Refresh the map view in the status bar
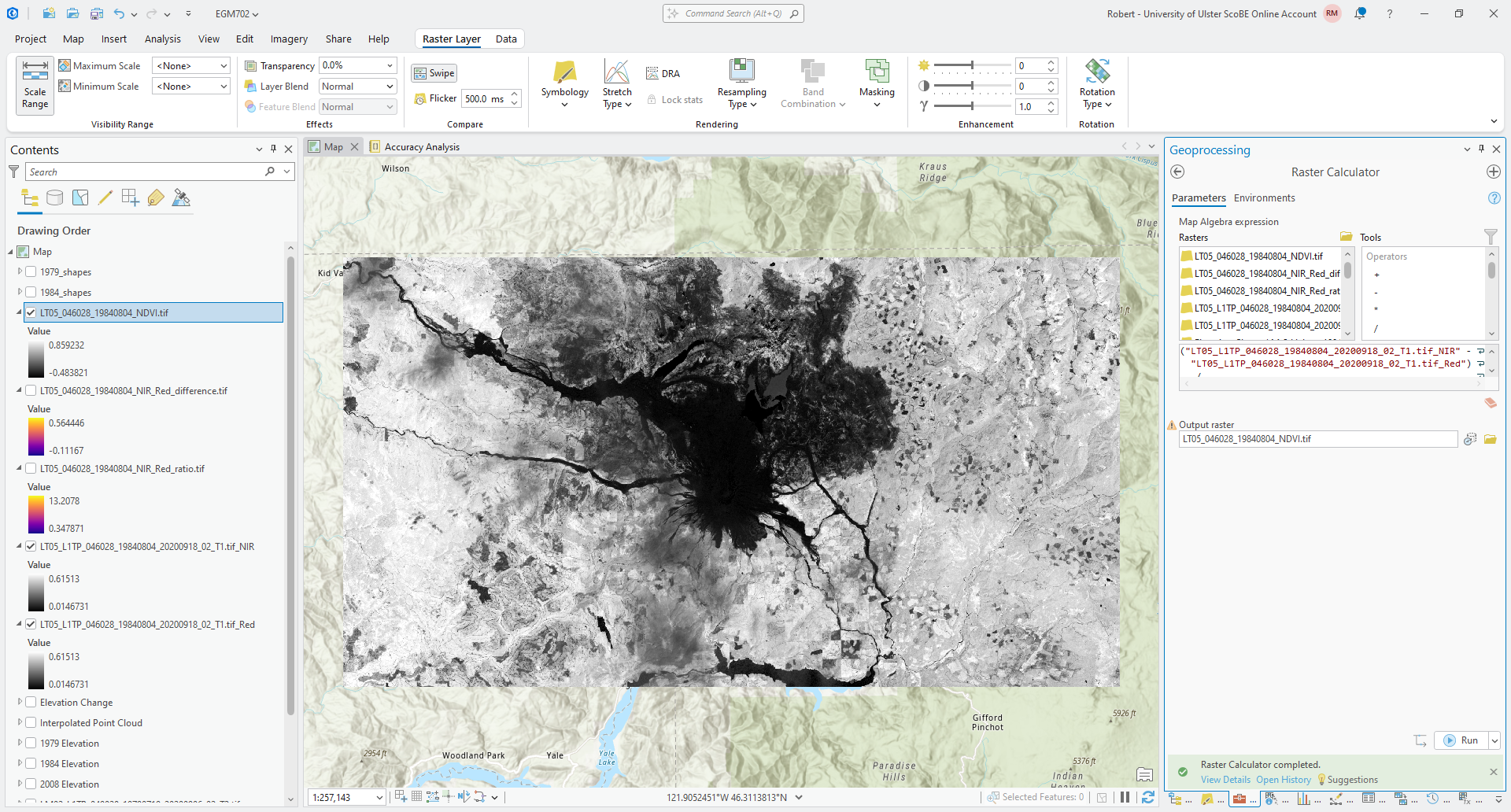Viewport: 1511px width, 812px height. coord(1147,797)
